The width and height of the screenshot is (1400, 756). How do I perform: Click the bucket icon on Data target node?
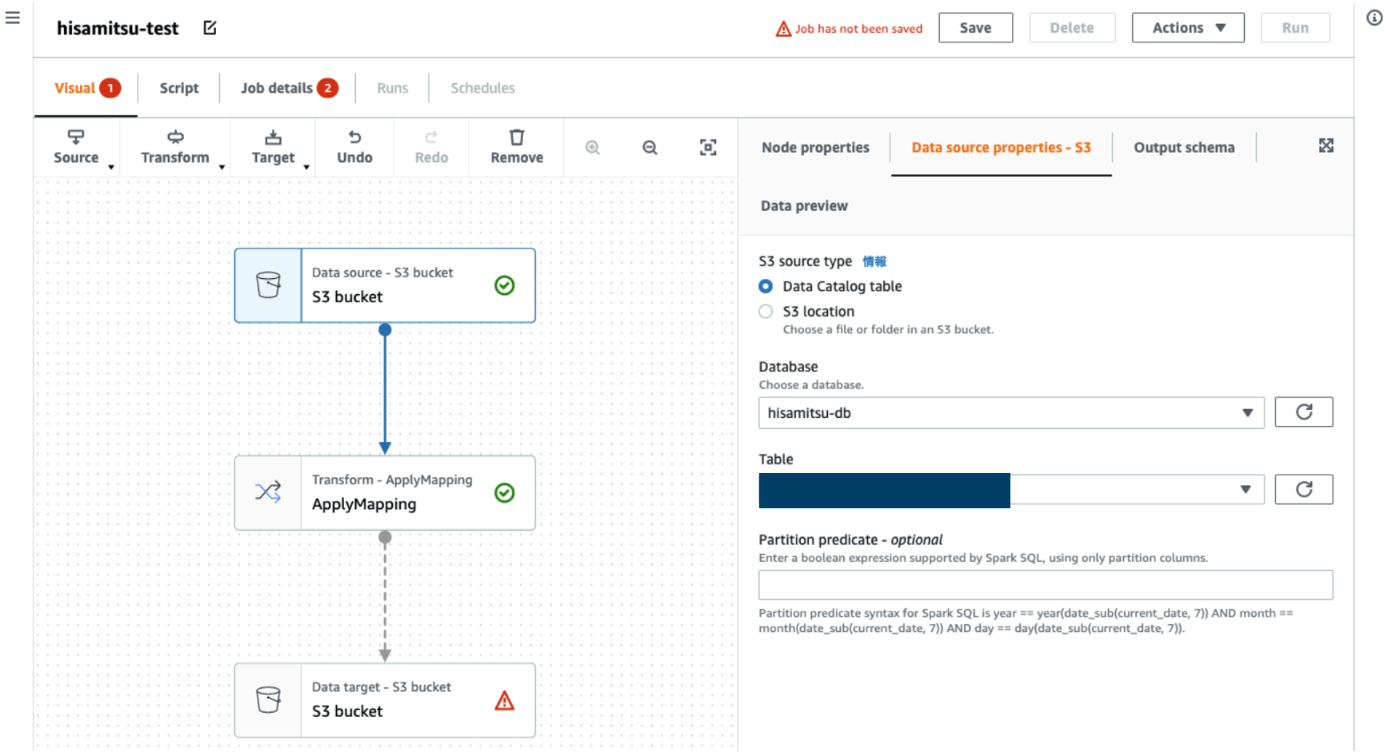268,699
